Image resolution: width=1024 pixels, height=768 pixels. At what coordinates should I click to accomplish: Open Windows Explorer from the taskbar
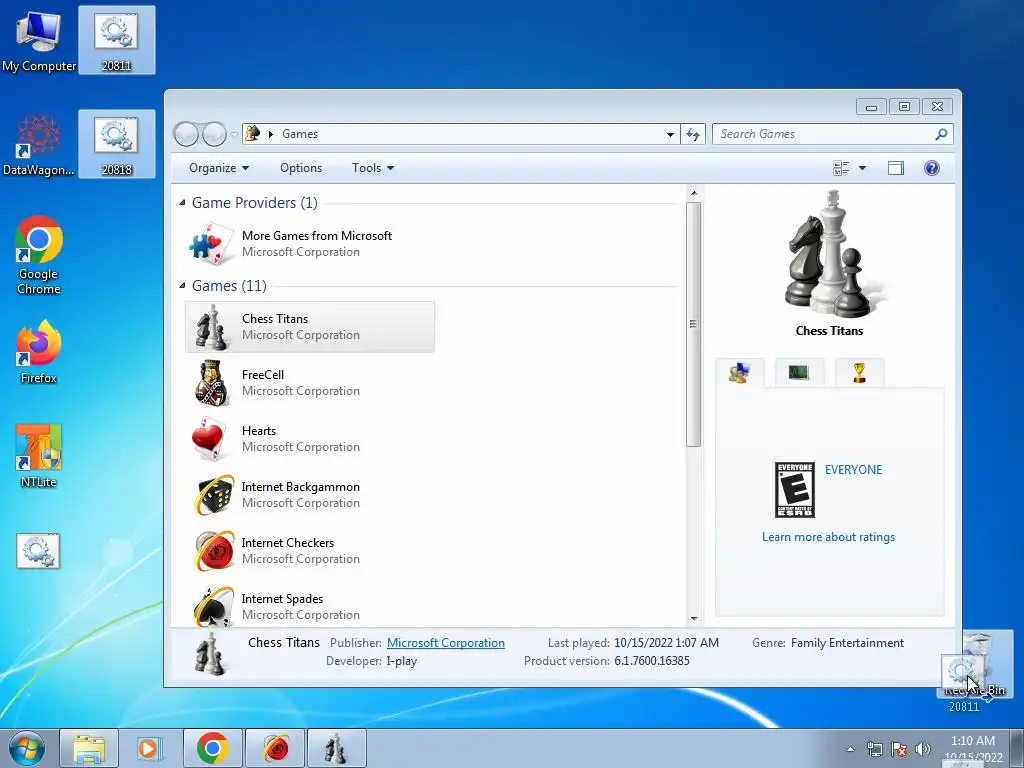(89, 748)
